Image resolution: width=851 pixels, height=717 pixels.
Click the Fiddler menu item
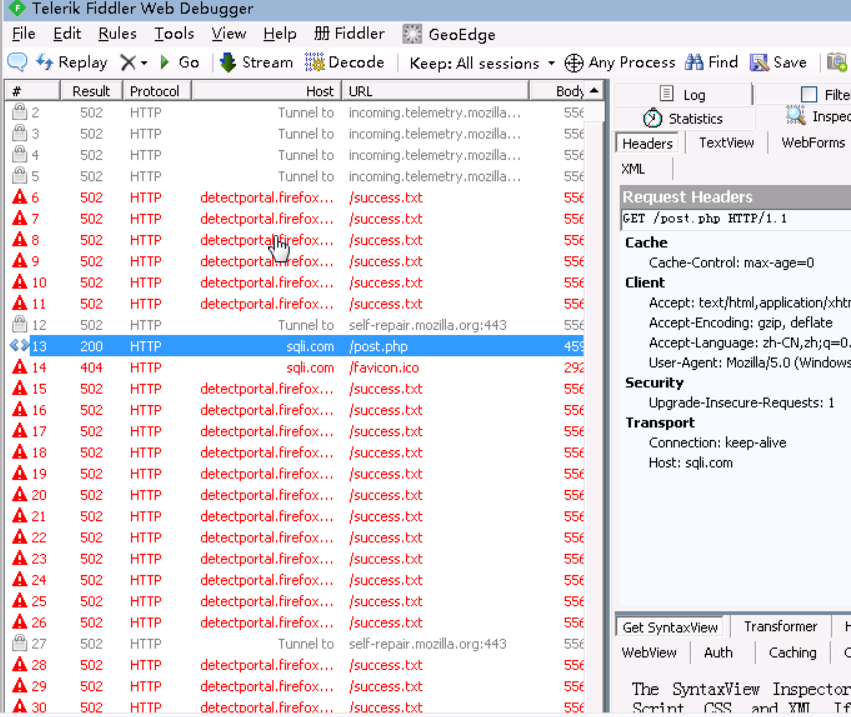coord(350,34)
